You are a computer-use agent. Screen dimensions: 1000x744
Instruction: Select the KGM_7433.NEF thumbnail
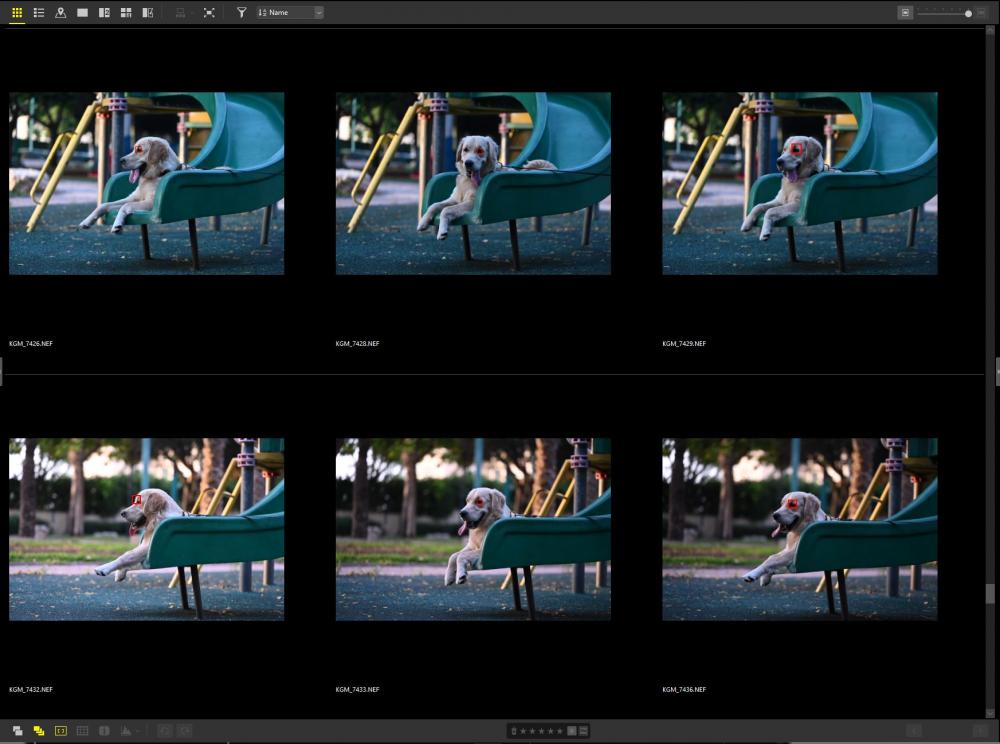tap(473, 529)
